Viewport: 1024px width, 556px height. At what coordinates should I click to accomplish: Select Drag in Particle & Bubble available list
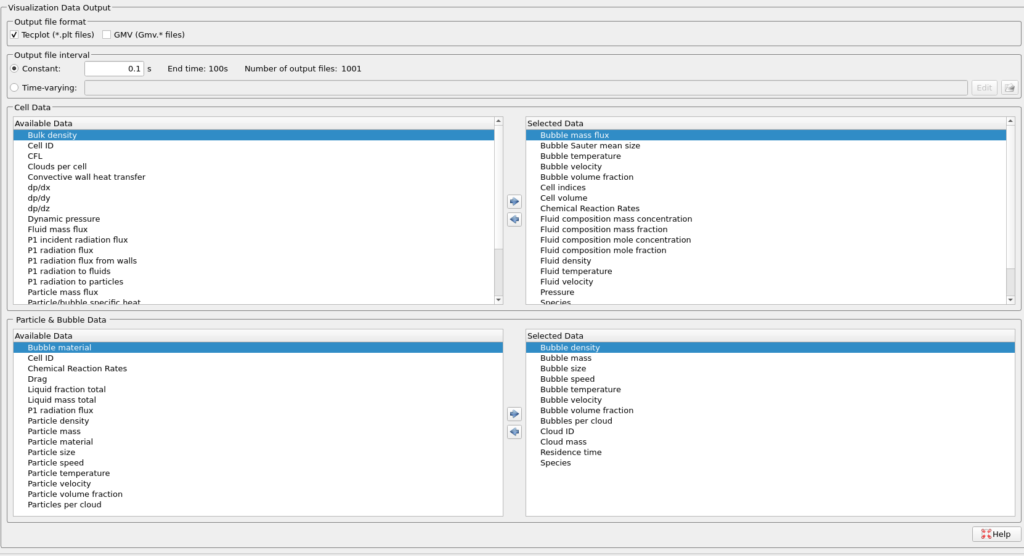click(37, 379)
